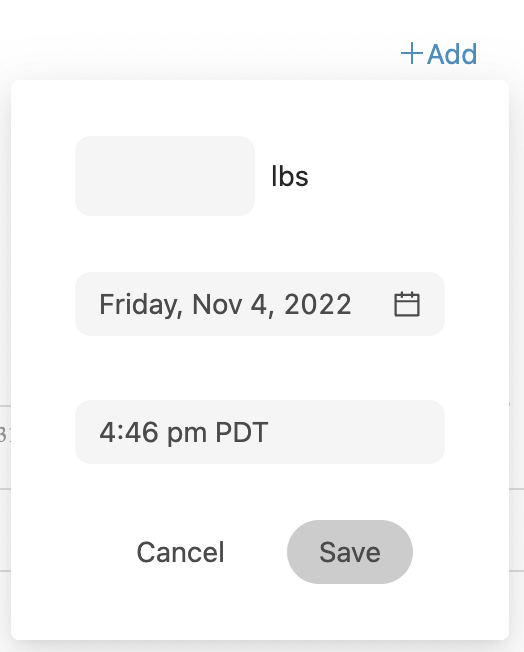Click inside the pounds entry box
Screen dimensions: 524x652
(165, 176)
